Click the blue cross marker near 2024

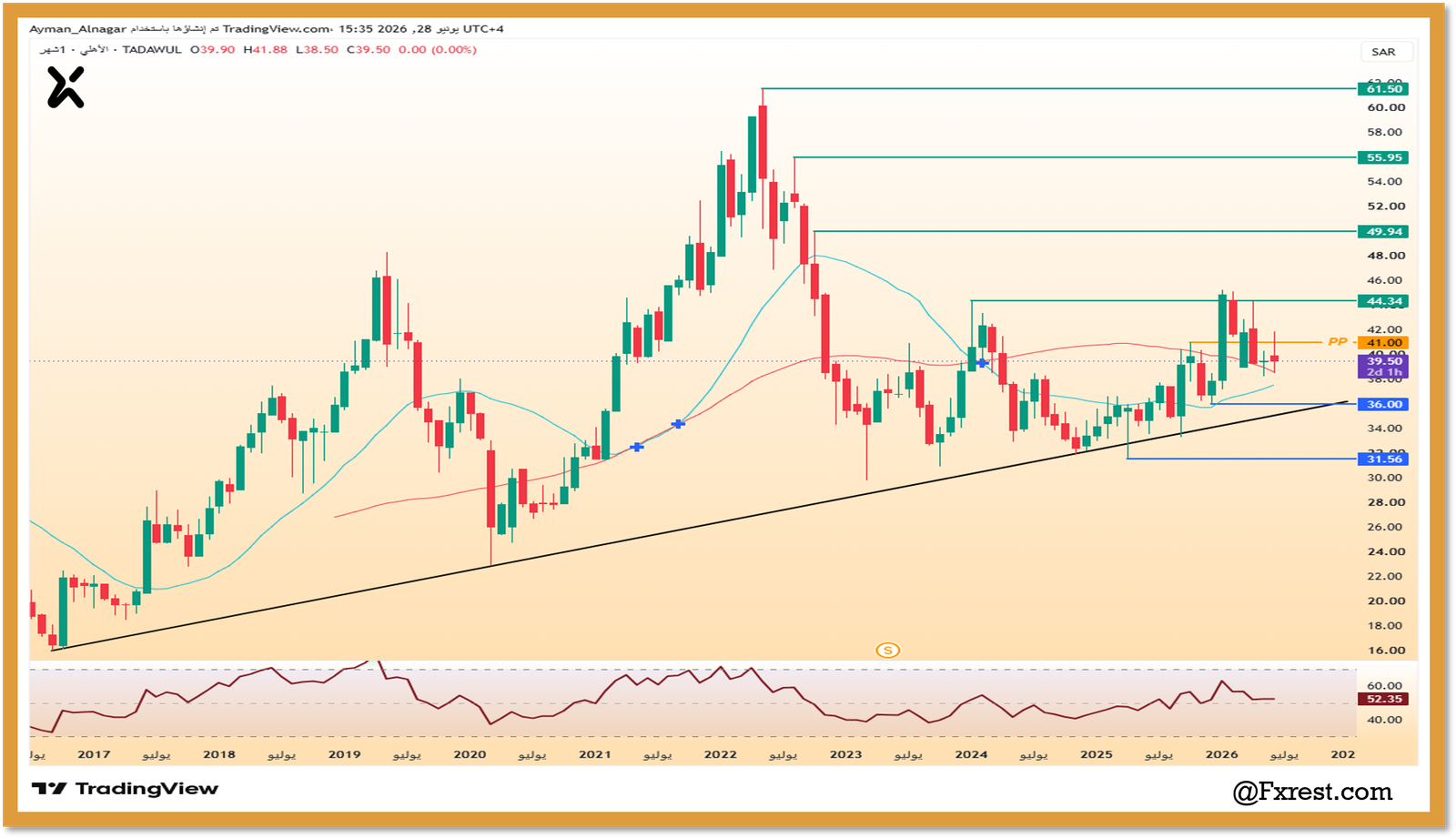(x=982, y=363)
